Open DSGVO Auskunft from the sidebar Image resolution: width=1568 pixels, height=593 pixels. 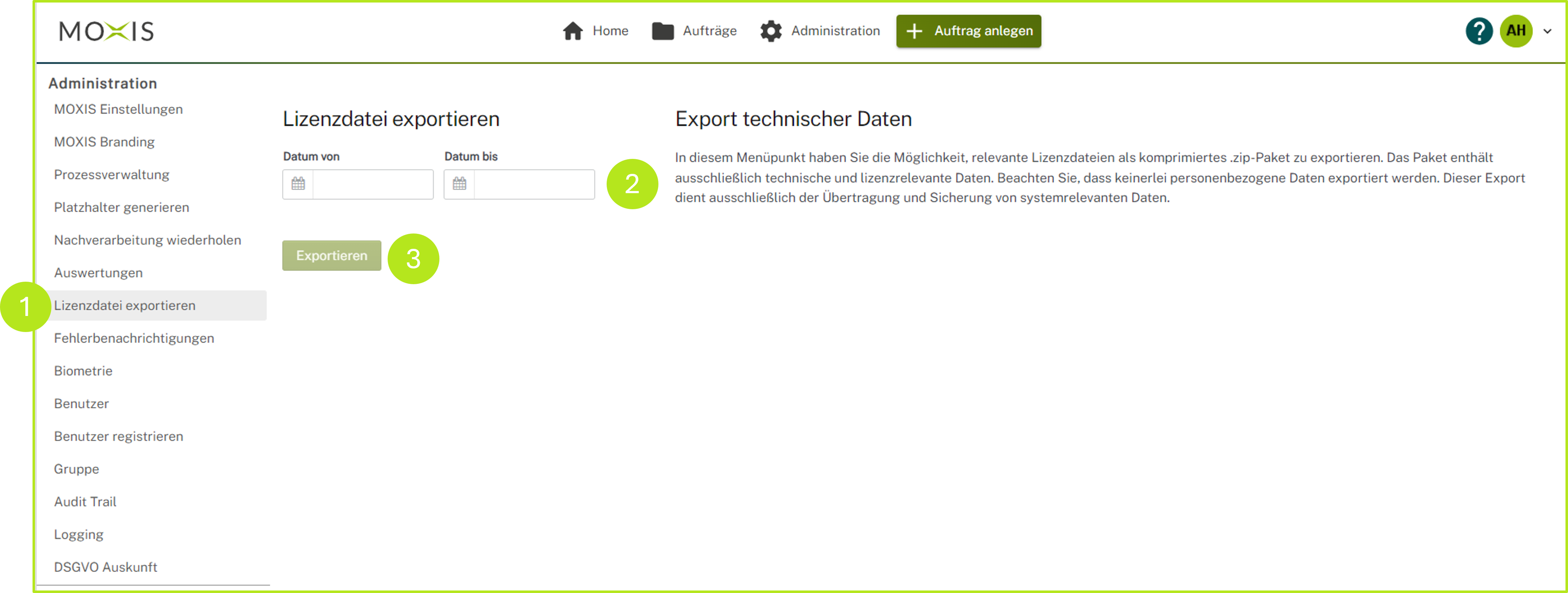click(106, 567)
